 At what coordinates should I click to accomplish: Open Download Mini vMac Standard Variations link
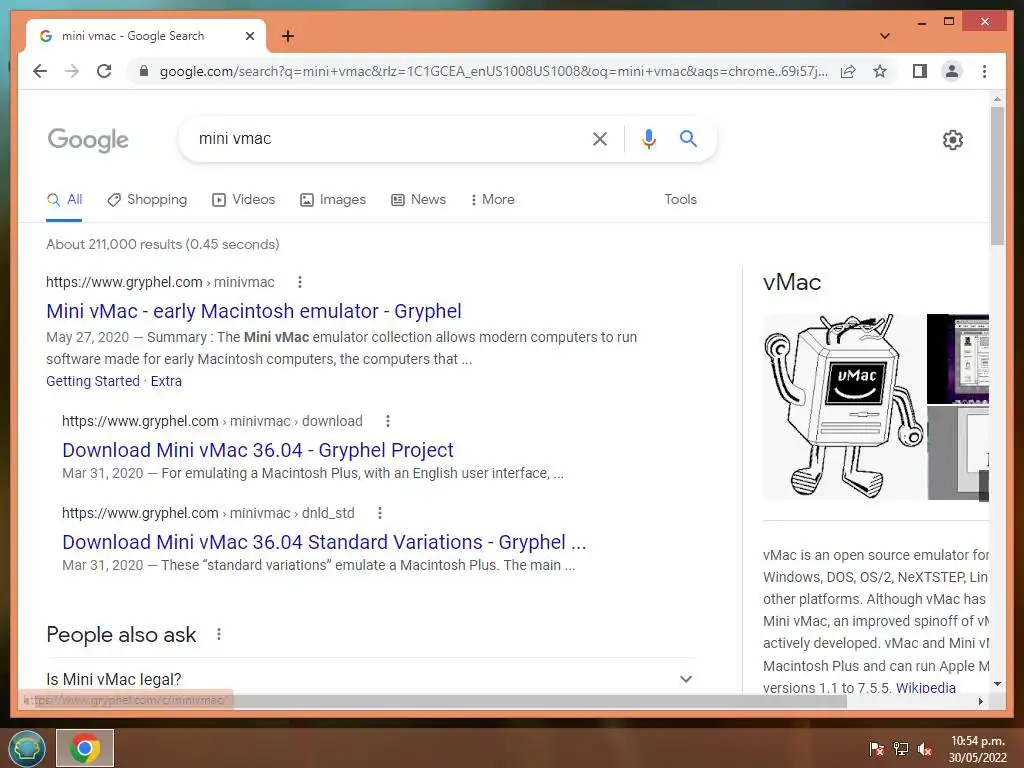pos(324,542)
